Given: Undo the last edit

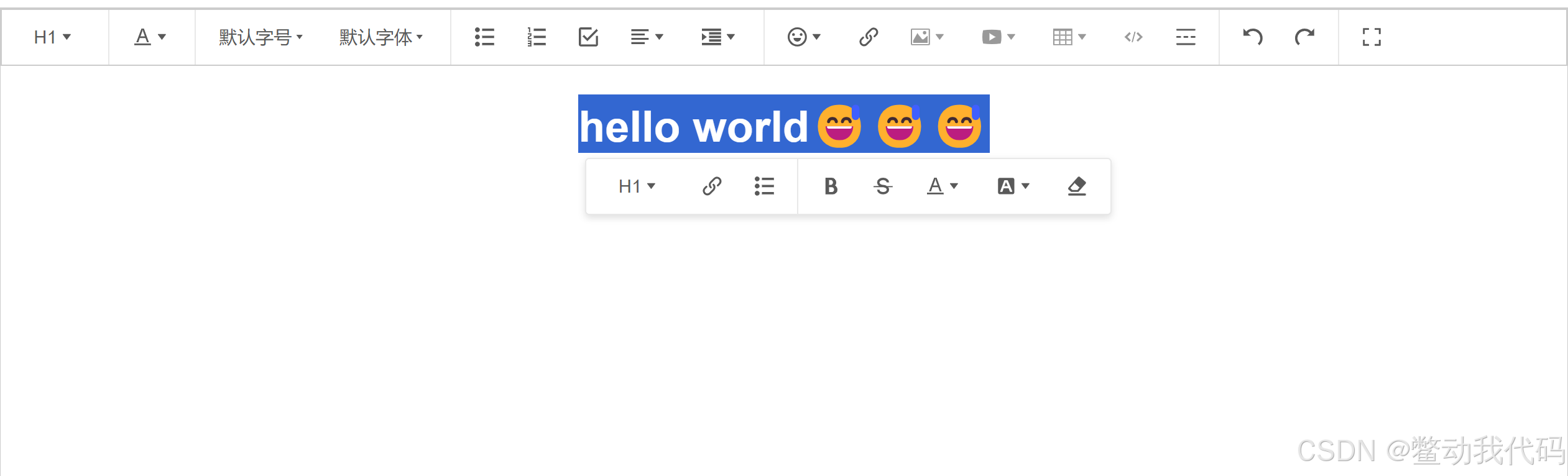Looking at the screenshot, I should point(1253,37).
